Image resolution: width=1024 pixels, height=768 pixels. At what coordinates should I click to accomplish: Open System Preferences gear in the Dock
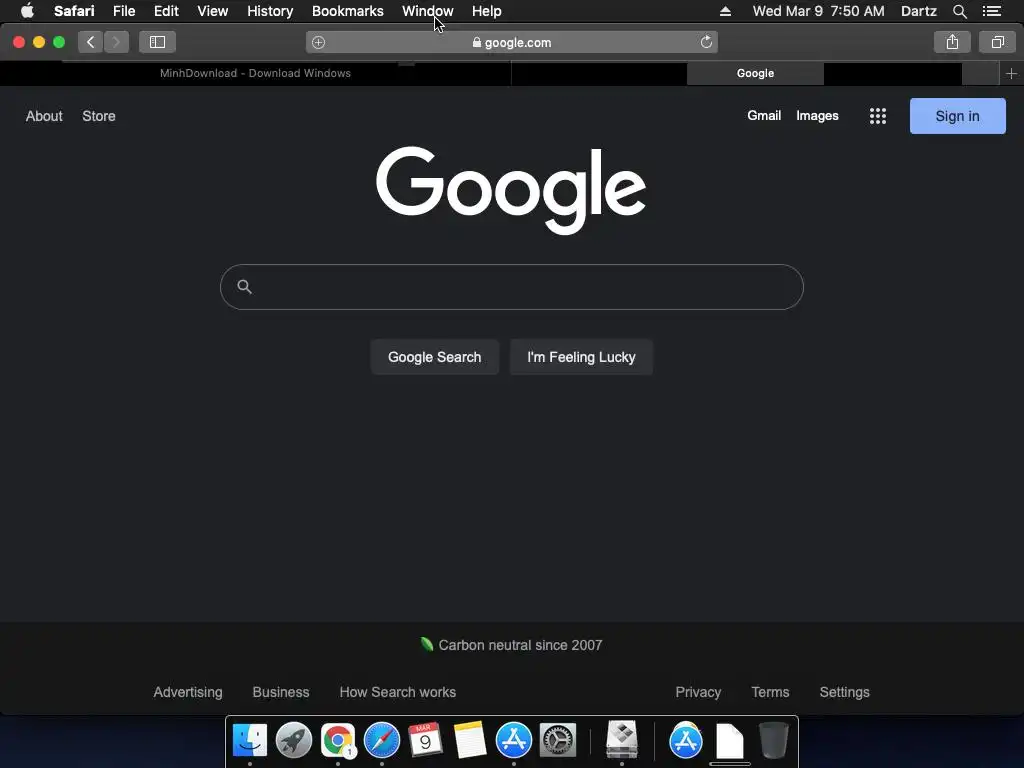558,740
